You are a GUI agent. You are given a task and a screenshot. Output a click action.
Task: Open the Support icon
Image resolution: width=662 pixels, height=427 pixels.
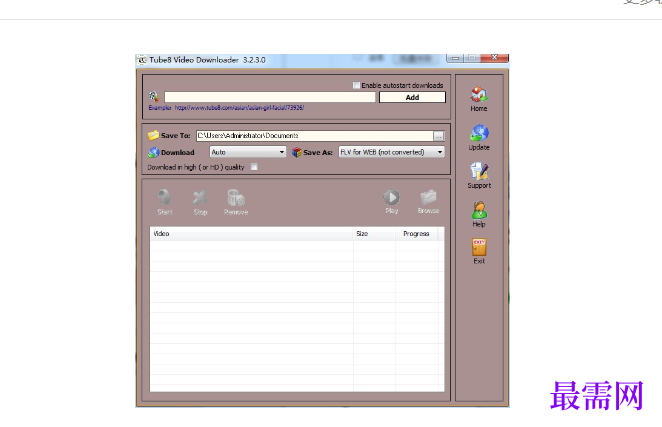click(x=479, y=171)
